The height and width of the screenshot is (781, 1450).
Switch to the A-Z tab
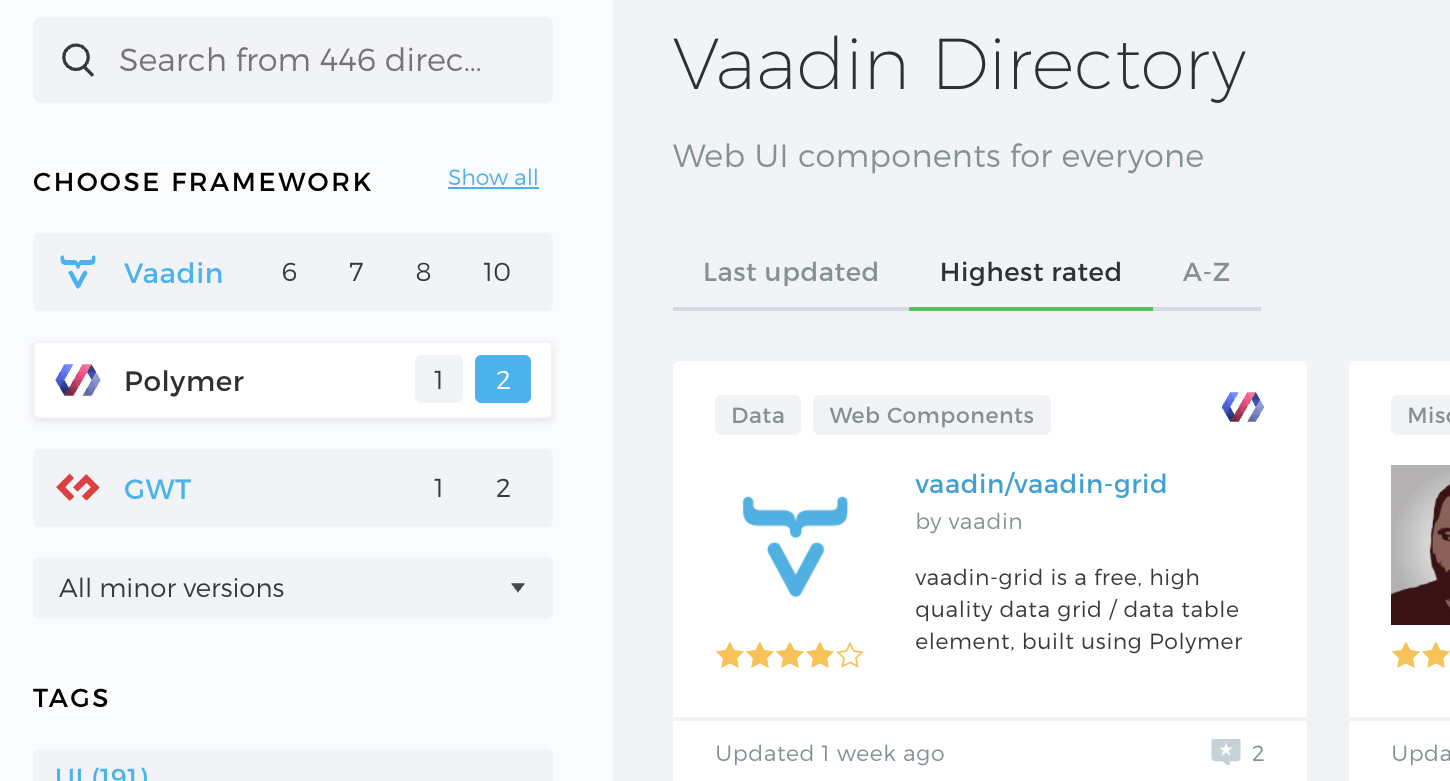[x=1206, y=272]
